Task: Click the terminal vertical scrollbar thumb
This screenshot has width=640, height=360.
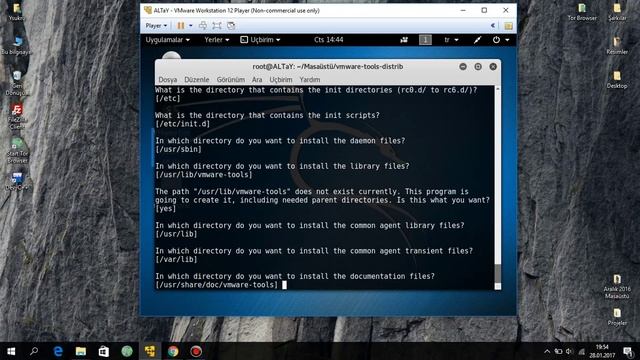Action: [x=498, y=273]
